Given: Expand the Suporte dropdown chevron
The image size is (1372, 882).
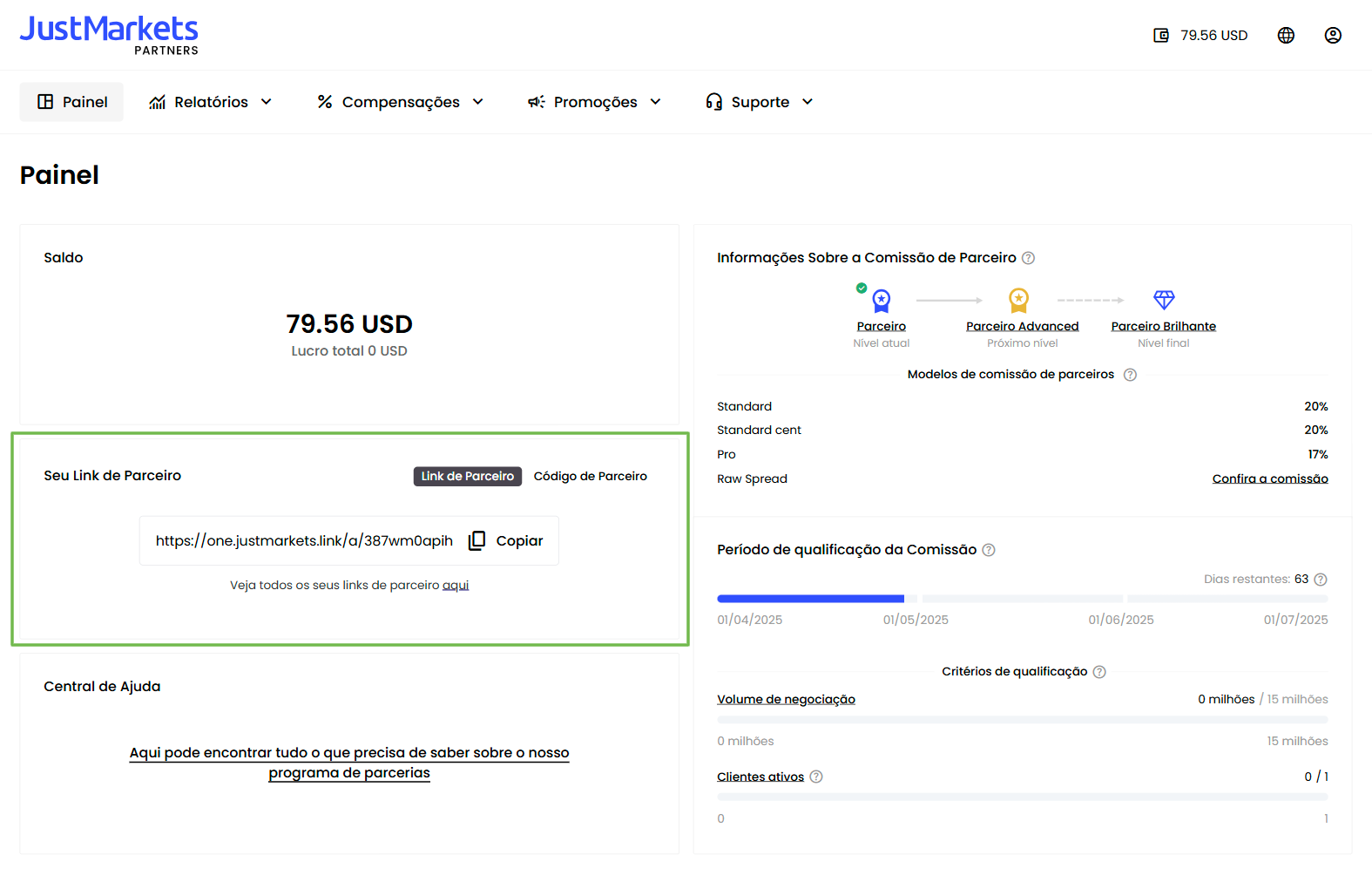Looking at the screenshot, I should coord(808,102).
